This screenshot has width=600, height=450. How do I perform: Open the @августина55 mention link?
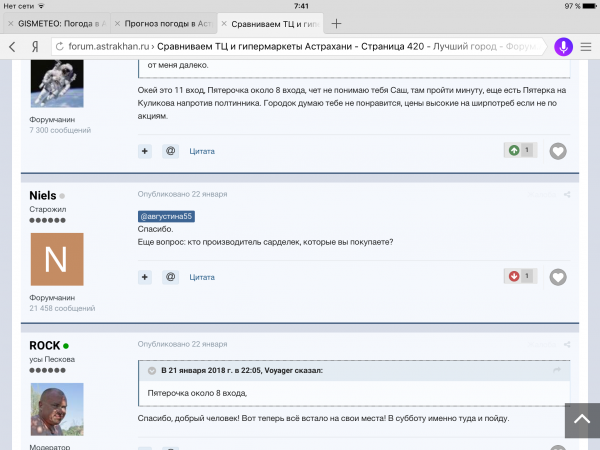pyautogui.click(x=166, y=216)
